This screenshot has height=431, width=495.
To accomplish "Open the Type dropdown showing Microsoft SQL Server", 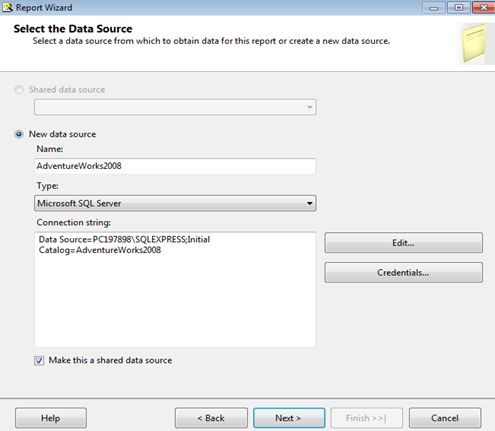I will point(175,203).
